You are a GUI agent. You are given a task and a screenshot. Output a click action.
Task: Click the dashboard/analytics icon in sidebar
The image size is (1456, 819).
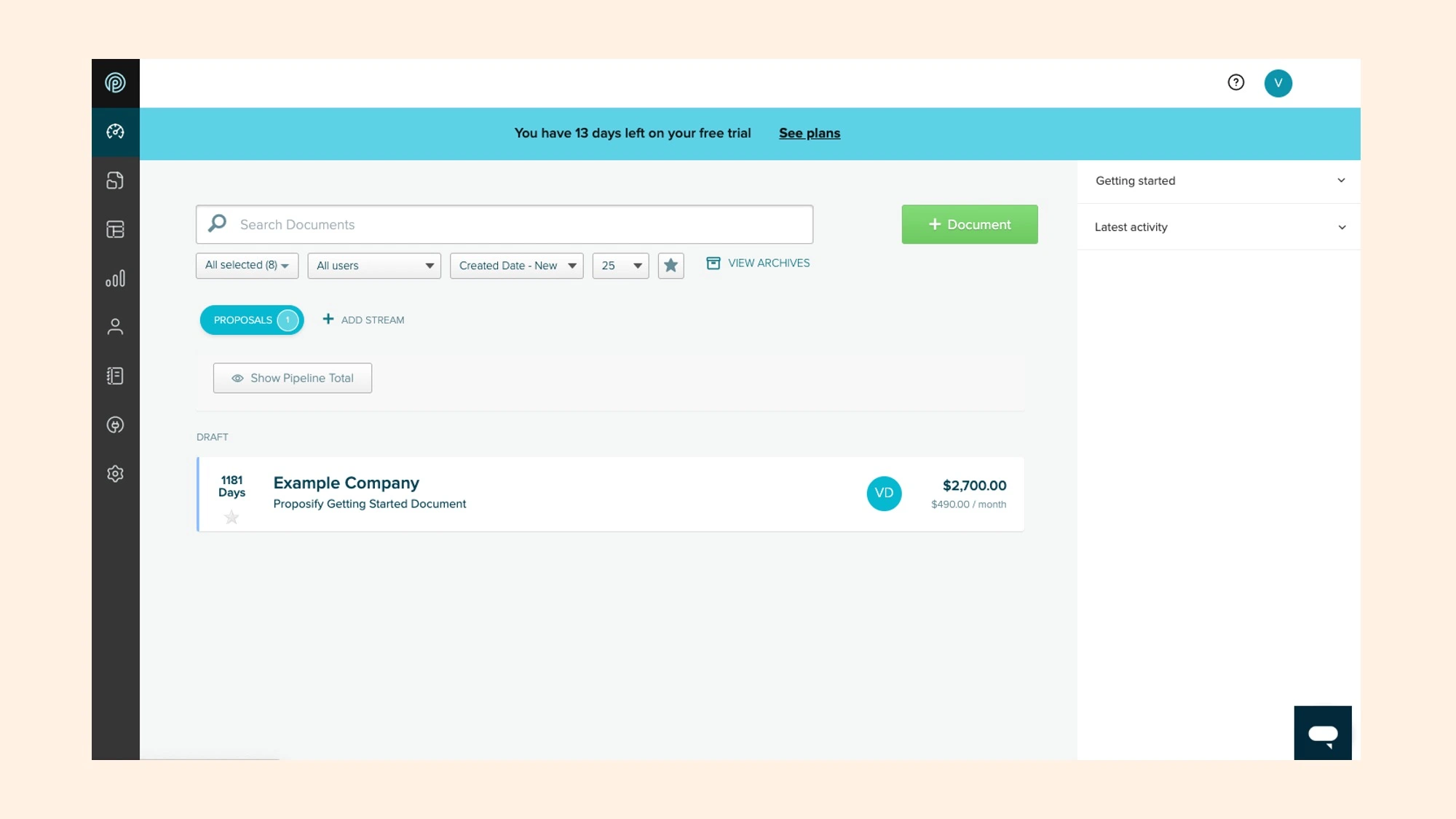coord(115,131)
